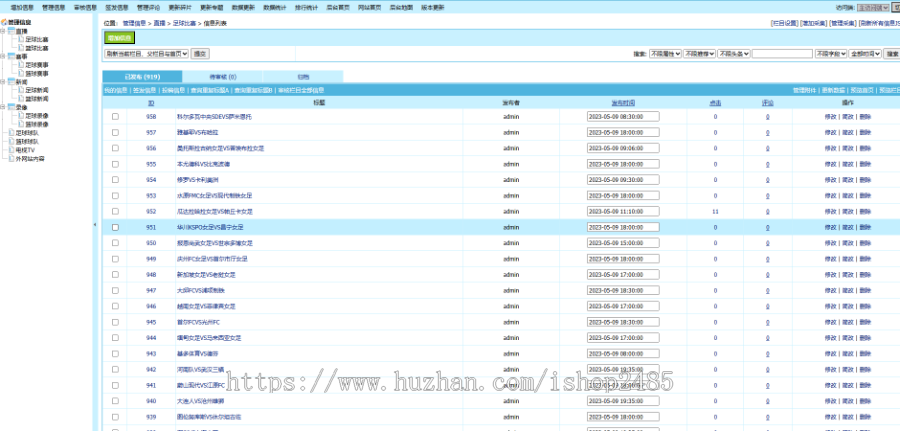Image resolution: width=900 pixels, height=431 pixels.
Task: Open the 篮球球队 page icon in tree
Action: coord(11,141)
